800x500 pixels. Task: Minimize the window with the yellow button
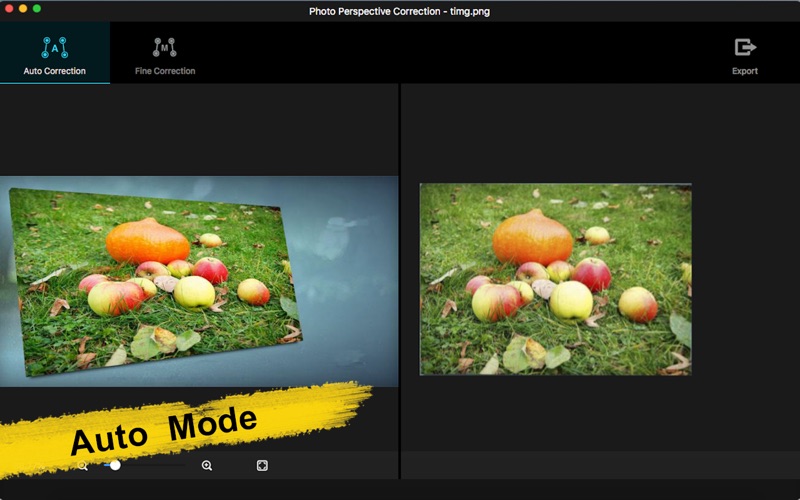point(22,9)
